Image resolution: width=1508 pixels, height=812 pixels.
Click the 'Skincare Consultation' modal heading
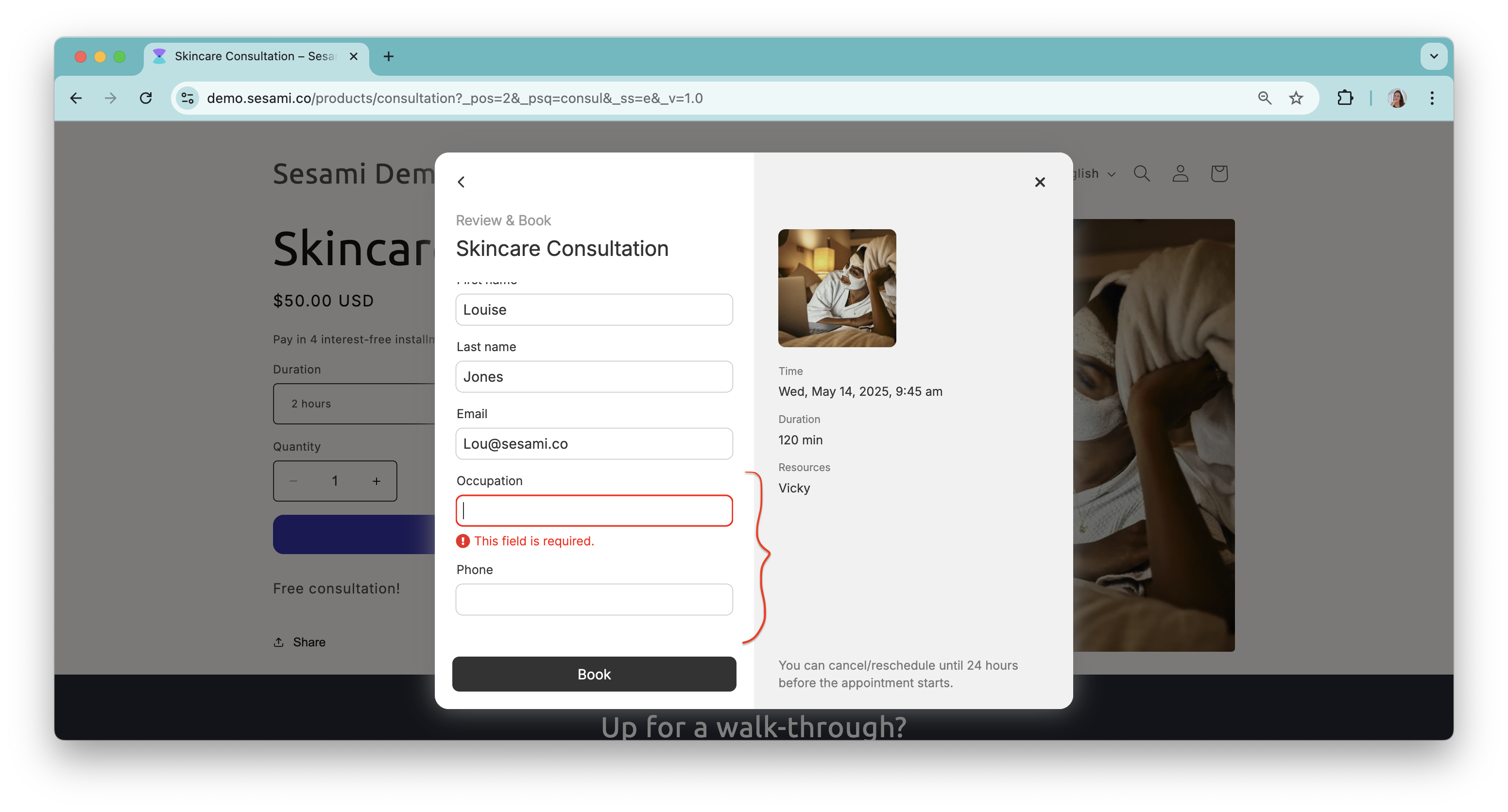pyautogui.click(x=562, y=249)
